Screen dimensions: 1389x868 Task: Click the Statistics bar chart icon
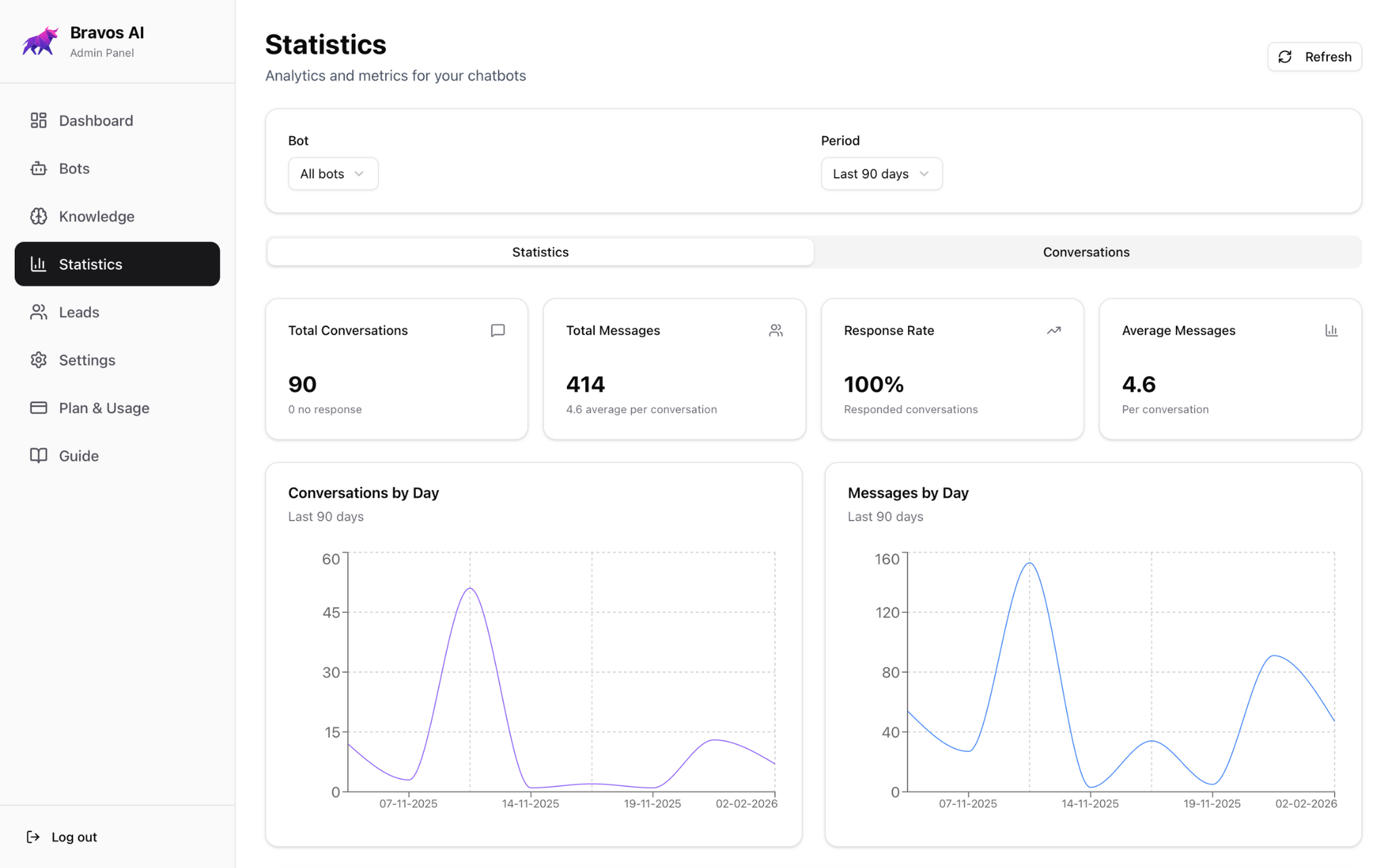tap(39, 264)
